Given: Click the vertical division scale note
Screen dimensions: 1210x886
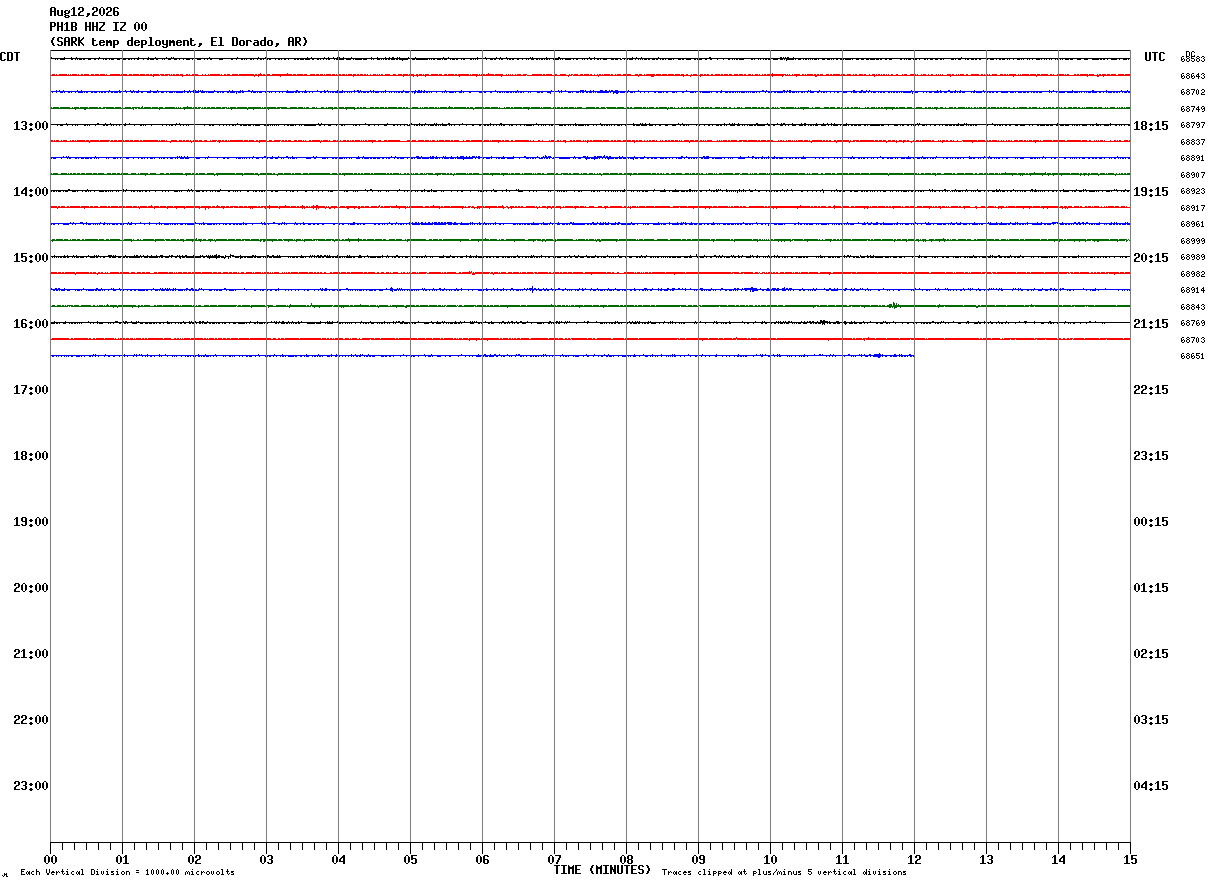Looking at the screenshot, I should pyautogui.click(x=127, y=873).
